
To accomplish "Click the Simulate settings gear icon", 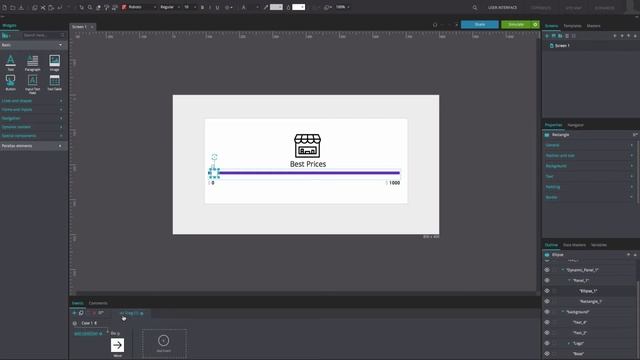I will coord(535,24).
